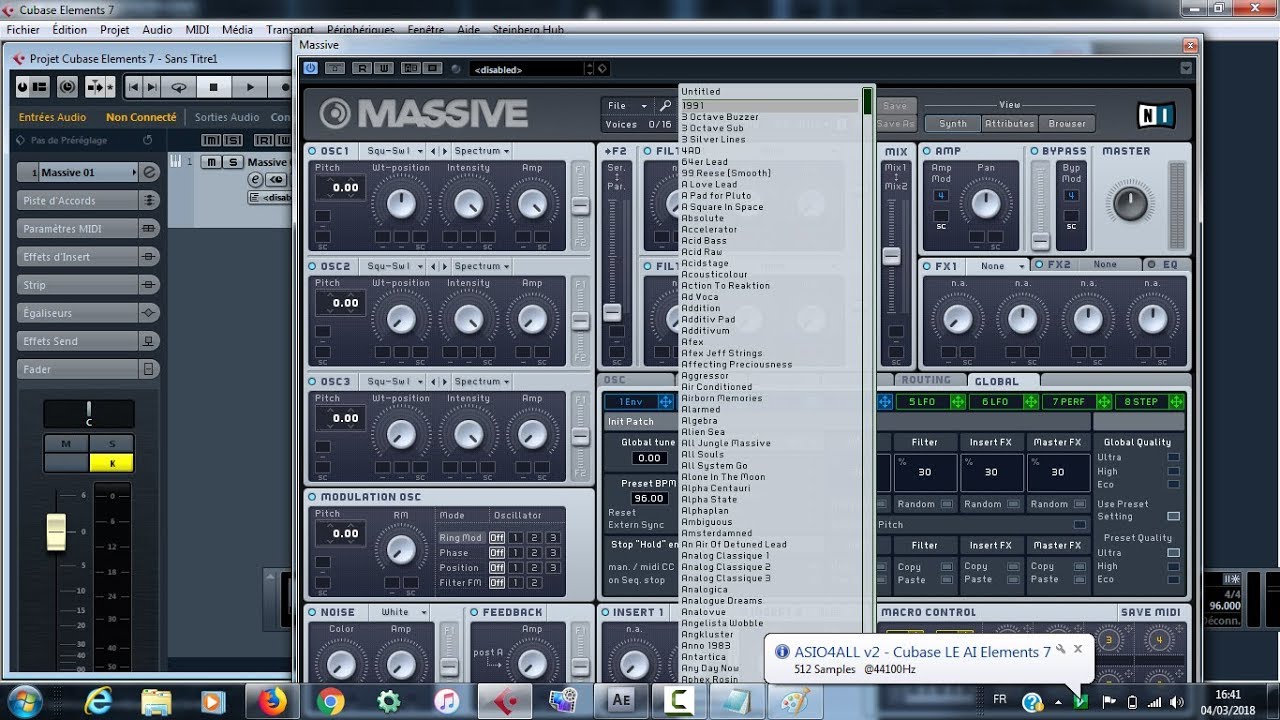
Task: Open the OSC1 Spectrum mode dropdown
Action: click(481, 151)
